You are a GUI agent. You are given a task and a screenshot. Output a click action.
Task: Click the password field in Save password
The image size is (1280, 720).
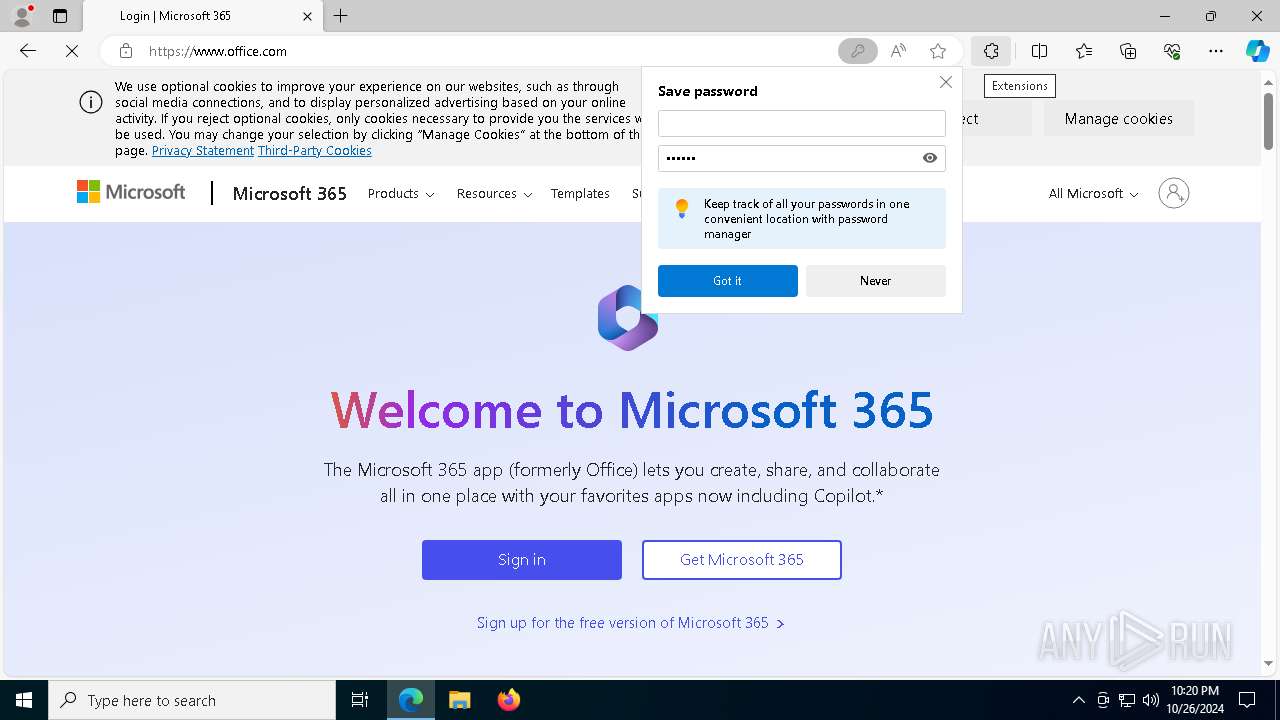801,158
